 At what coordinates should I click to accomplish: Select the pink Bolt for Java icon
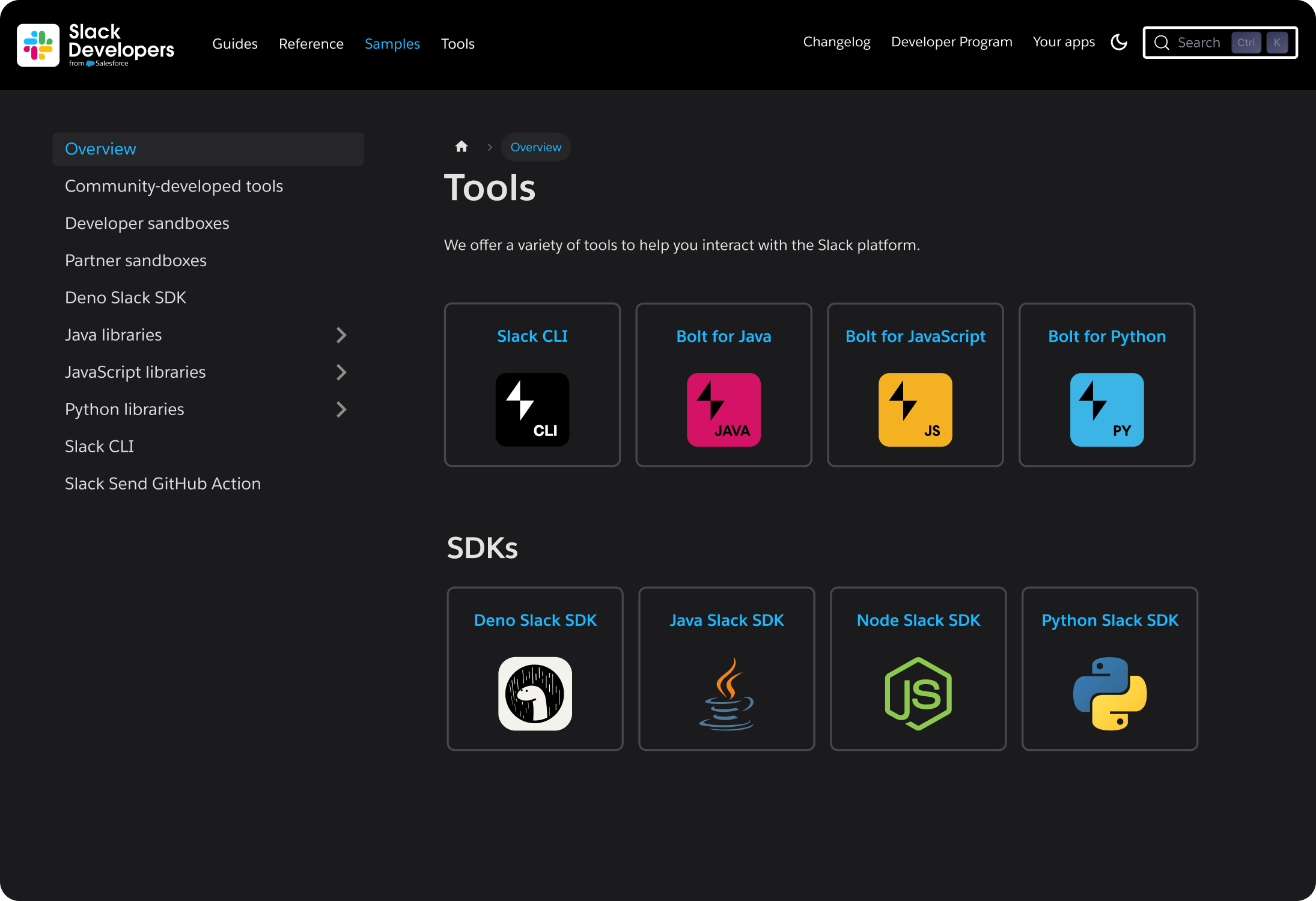(x=723, y=410)
